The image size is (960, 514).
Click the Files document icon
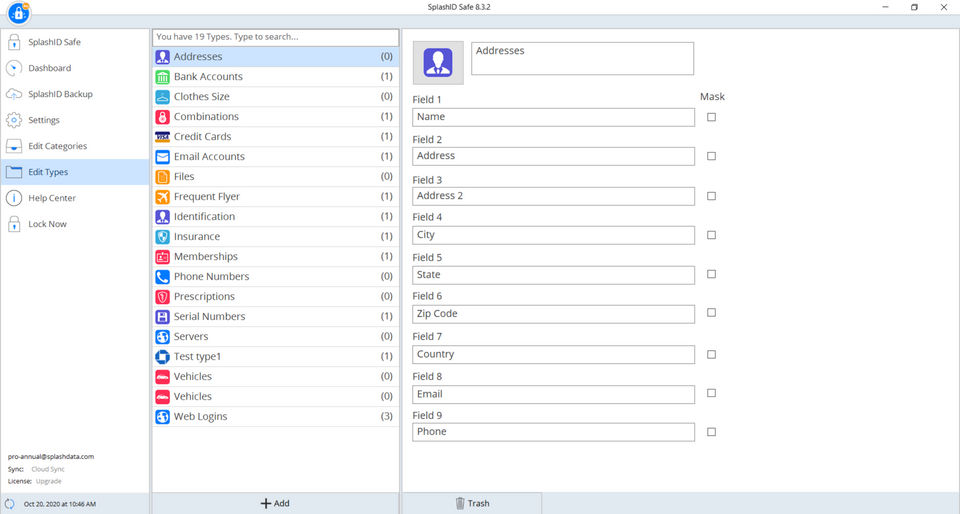coord(162,177)
